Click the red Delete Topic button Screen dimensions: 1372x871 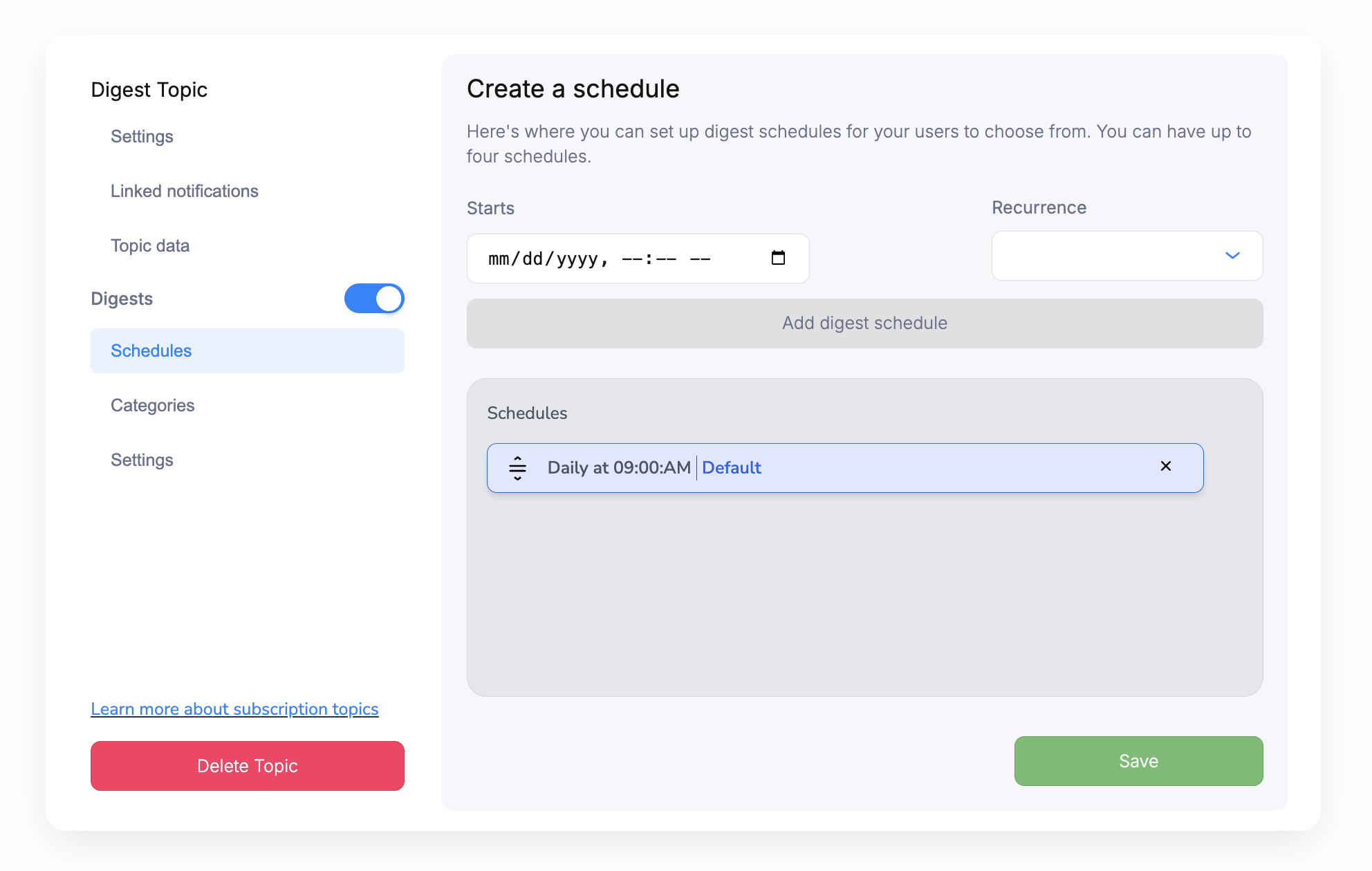tap(247, 766)
